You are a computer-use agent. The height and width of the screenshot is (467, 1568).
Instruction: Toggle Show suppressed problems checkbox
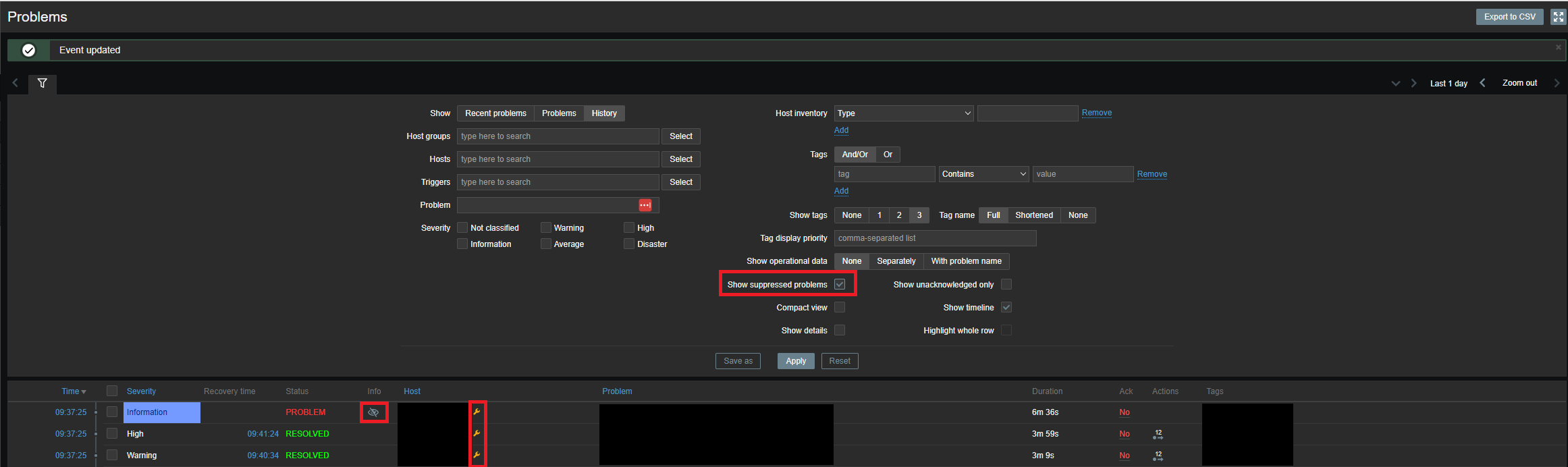coord(840,284)
